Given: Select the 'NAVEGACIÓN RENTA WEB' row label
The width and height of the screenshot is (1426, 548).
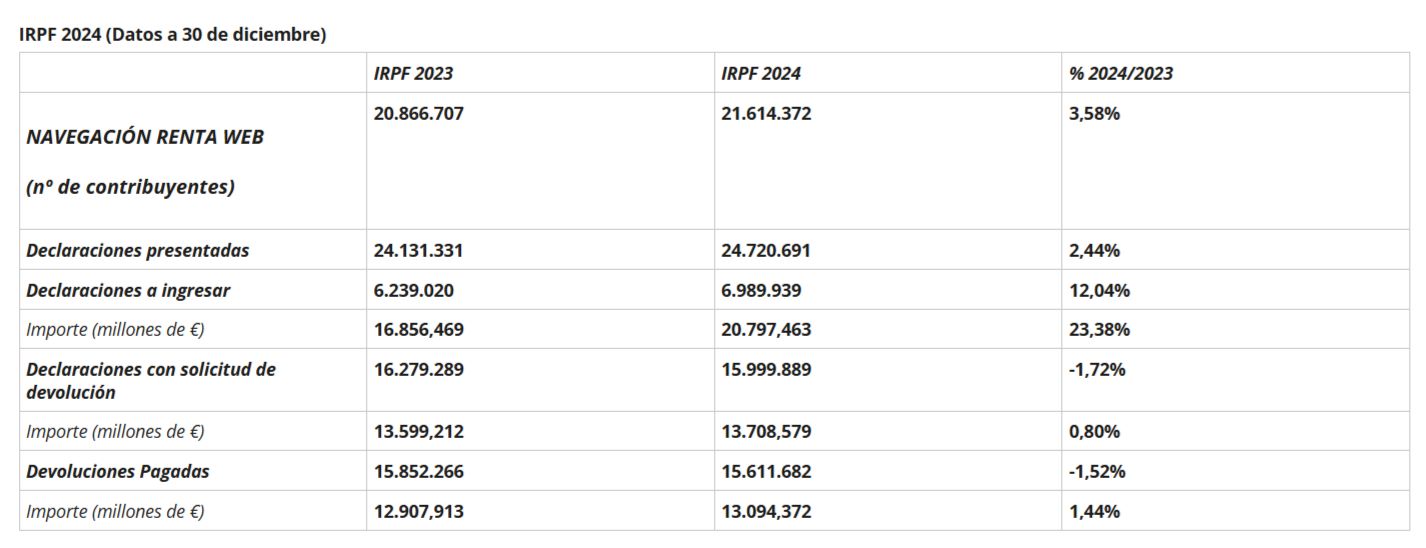Looking at the screenshot, I should tap(145, 137).
